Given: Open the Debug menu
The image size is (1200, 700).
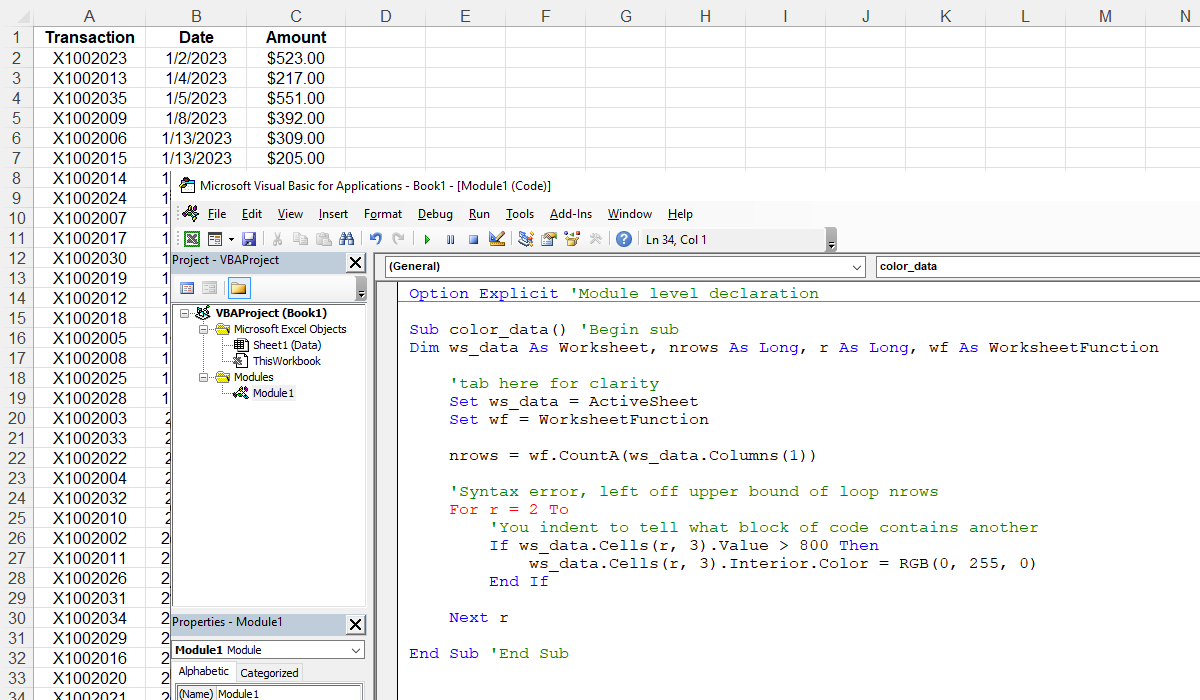Looking at the screenshot, I should [x=435, y=214].
